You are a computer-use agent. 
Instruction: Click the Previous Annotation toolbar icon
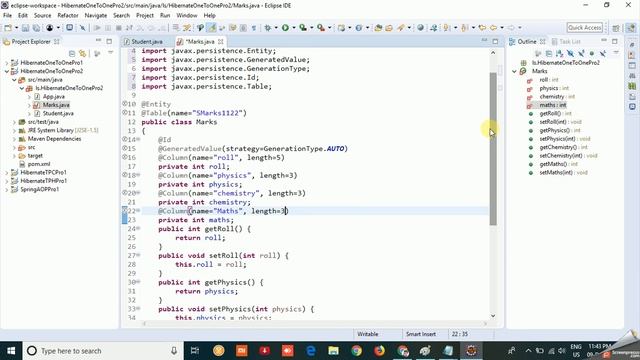point(464,28)
